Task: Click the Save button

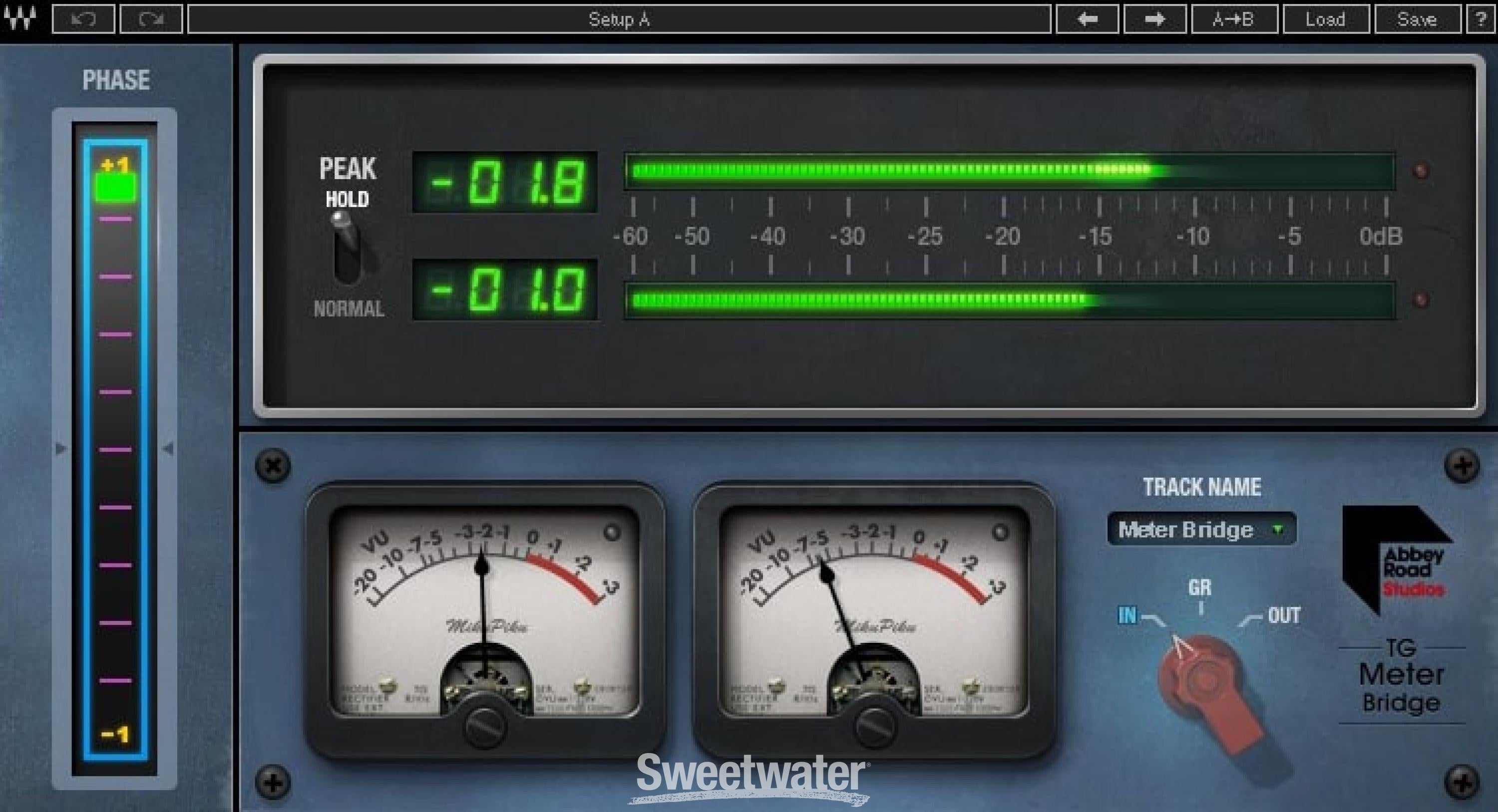Action: coord(1417,19)
